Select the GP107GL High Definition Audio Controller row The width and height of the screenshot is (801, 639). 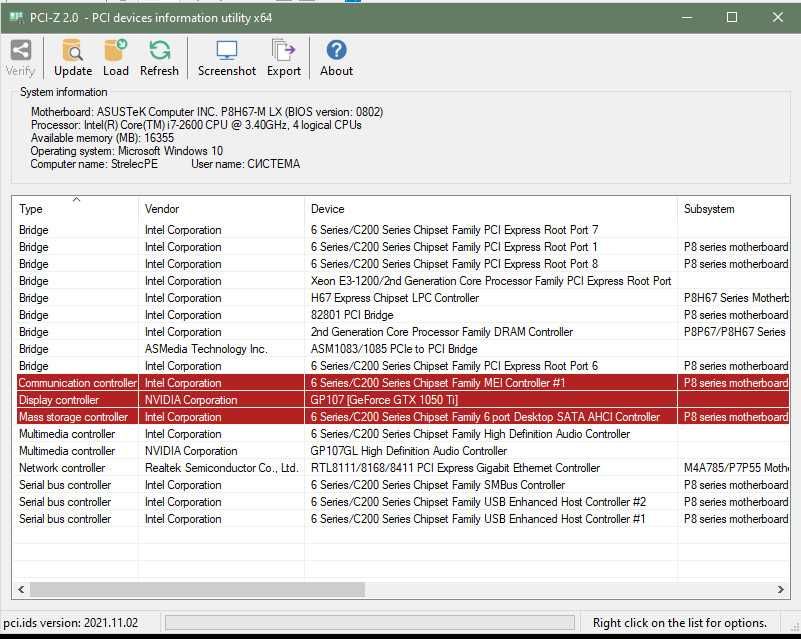pos(403,451)
